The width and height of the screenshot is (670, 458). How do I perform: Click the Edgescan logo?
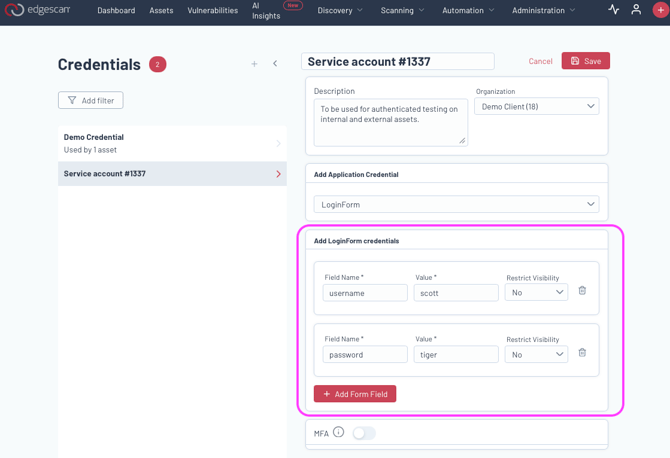click(x=37, y=10)
